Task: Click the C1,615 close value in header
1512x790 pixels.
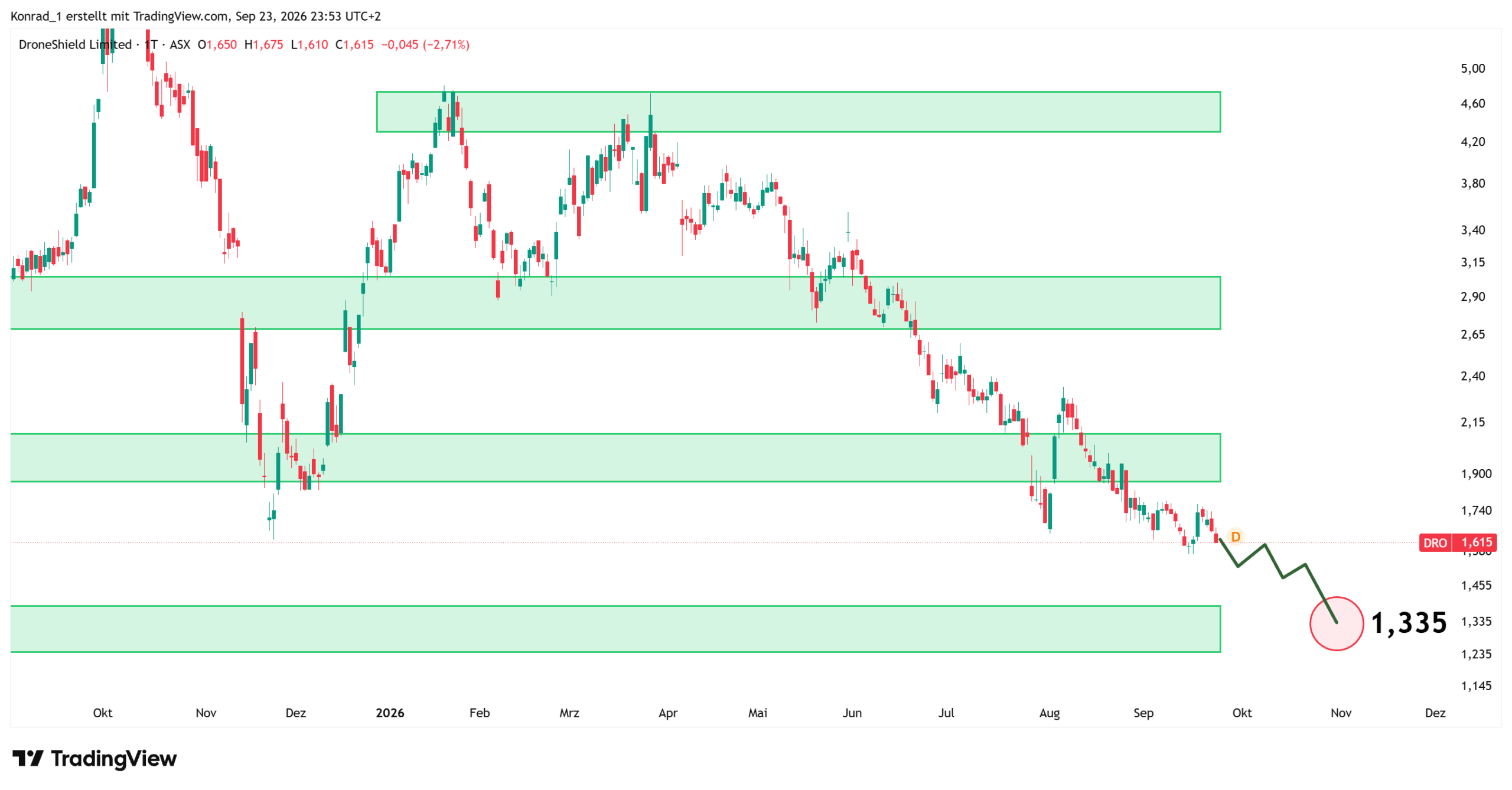Action: pyautogui.click(x=354, y=45)
